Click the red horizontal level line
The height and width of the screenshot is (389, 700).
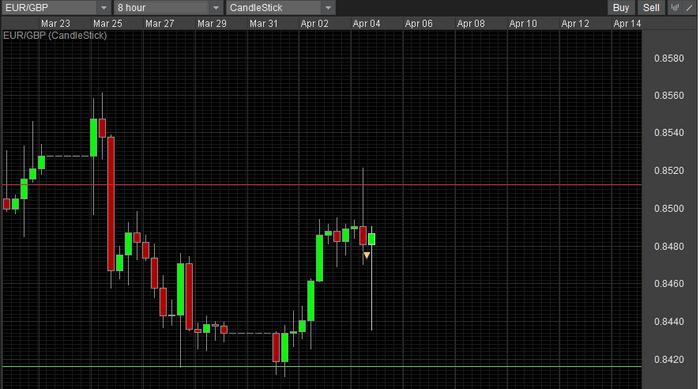tap(321, 184)
